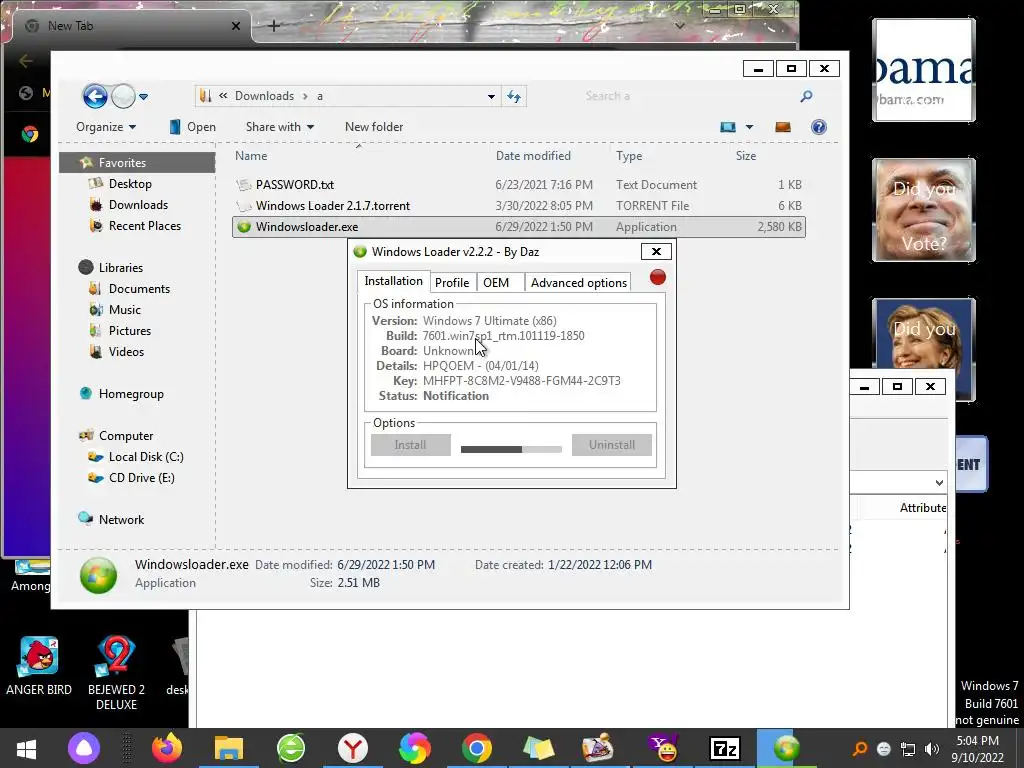Select the Windows Loader 2.1.7.torrent file
The image size is (1024, 768).
519,206
